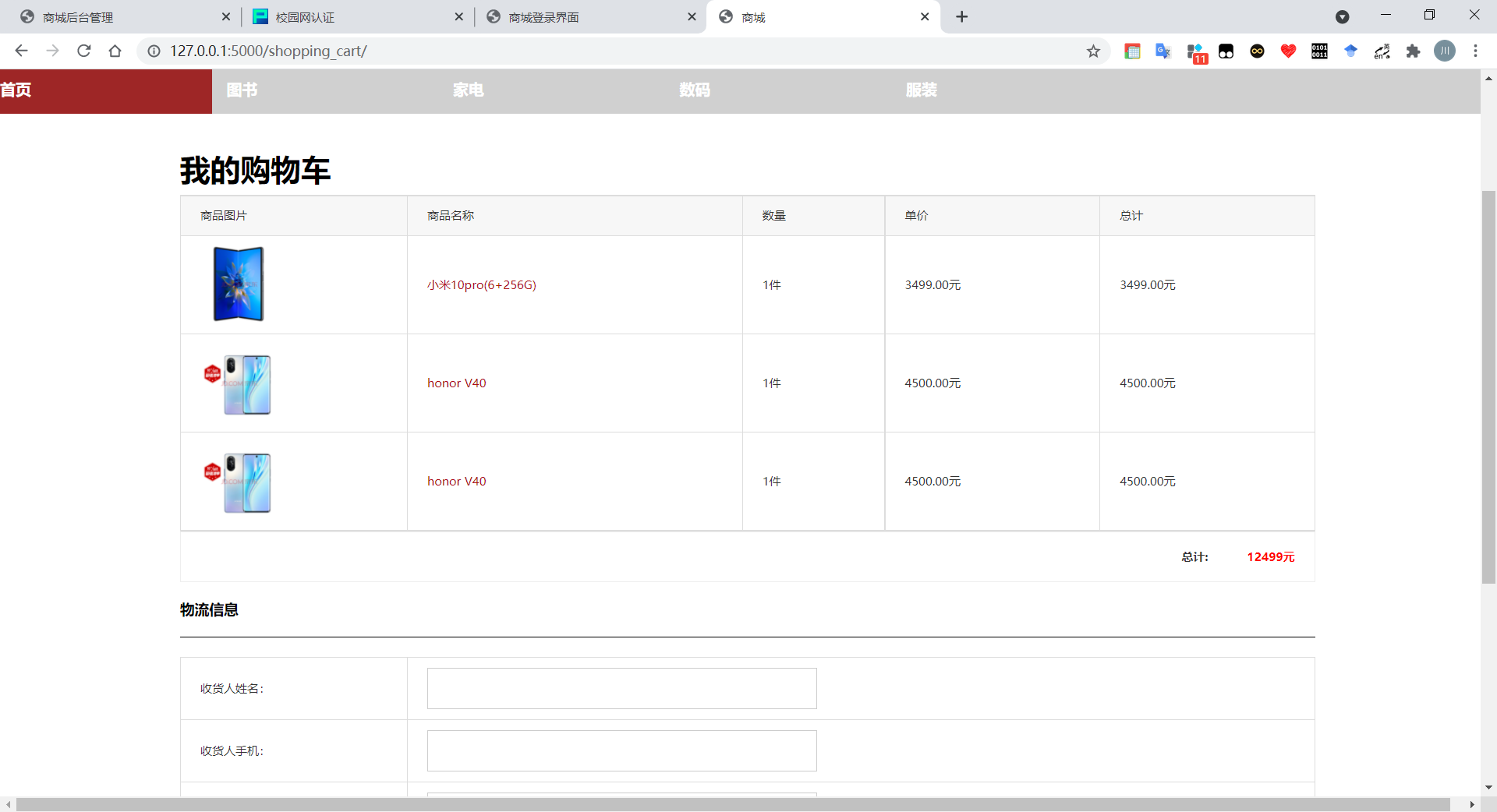Click the graduation cap extension icon
Viewport: 1497px width, 812px height.
coord(1350,51)
